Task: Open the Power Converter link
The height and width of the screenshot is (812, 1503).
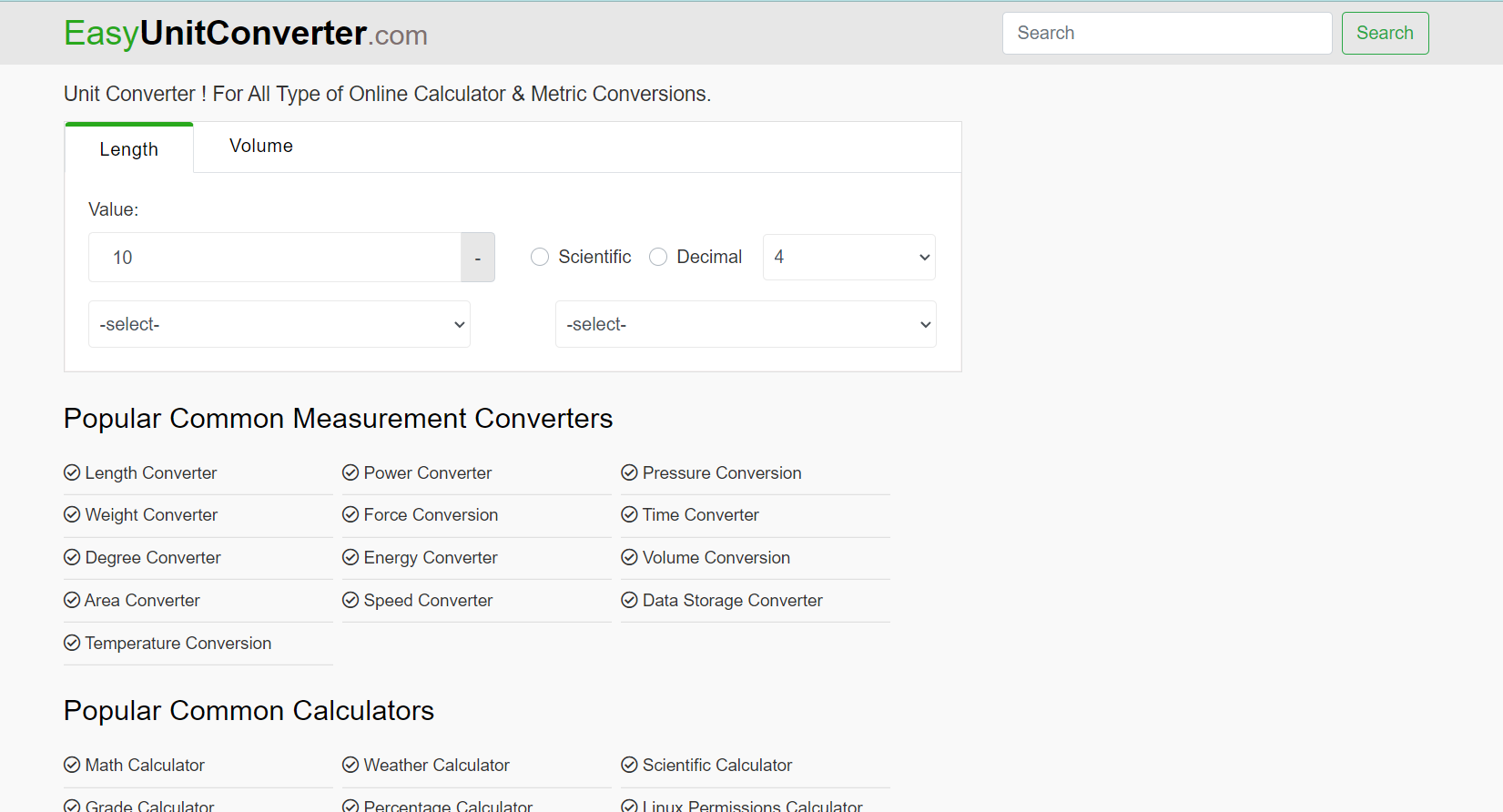Action: point(428,472)
